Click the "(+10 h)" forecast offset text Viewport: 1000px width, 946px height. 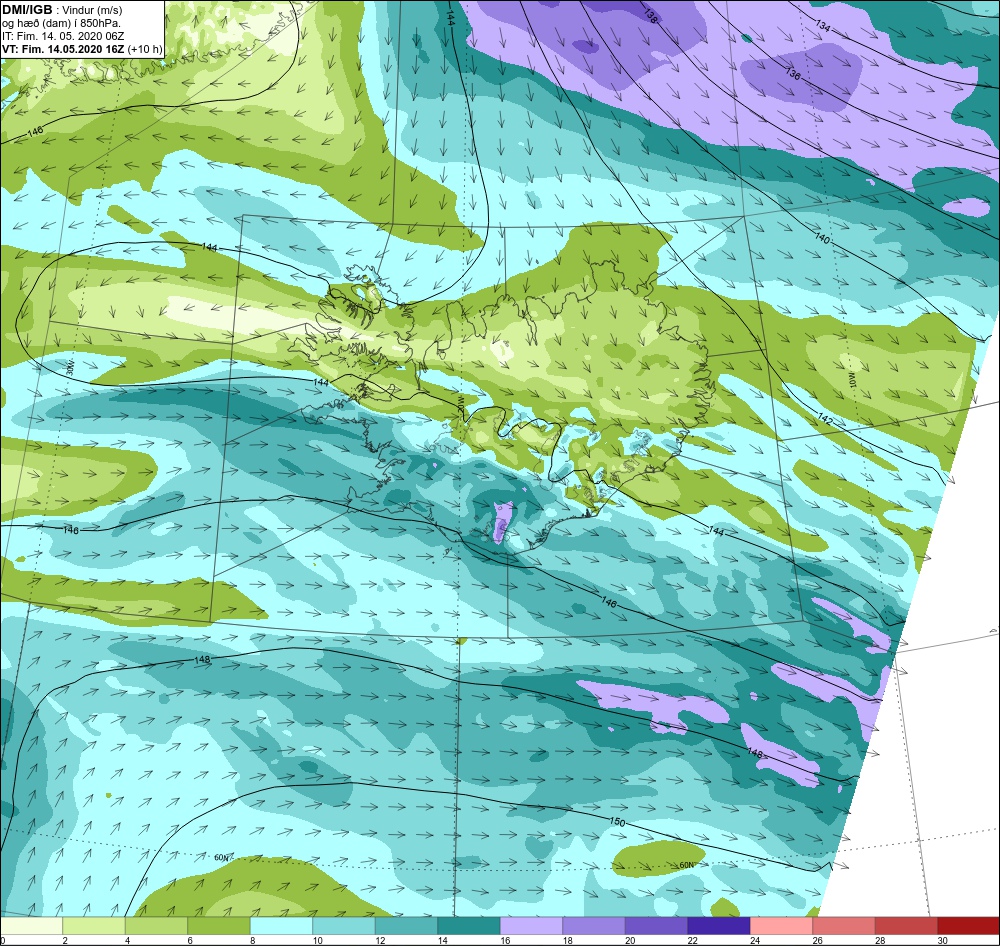[145, 49]
